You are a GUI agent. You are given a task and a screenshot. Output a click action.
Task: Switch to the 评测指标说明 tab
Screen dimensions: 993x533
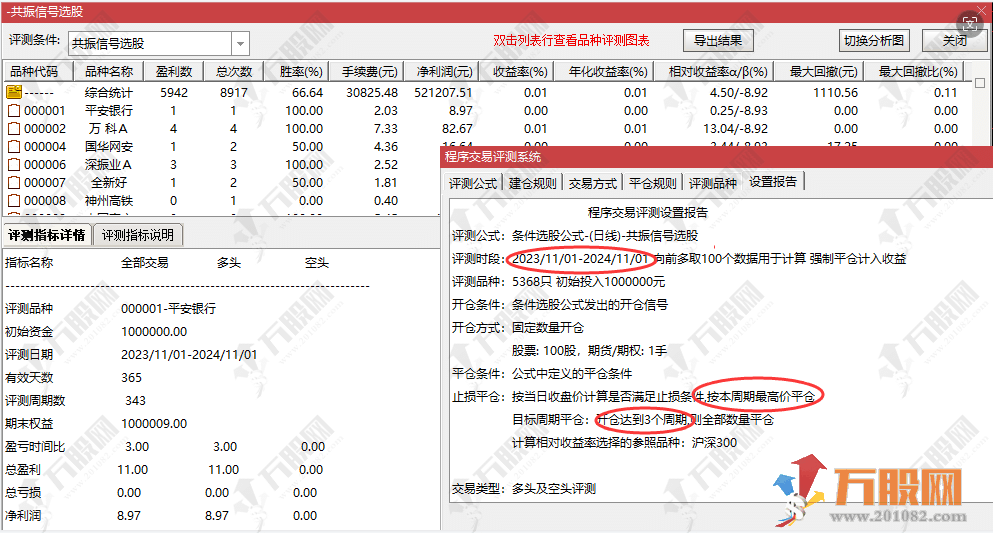pos(138,235)
